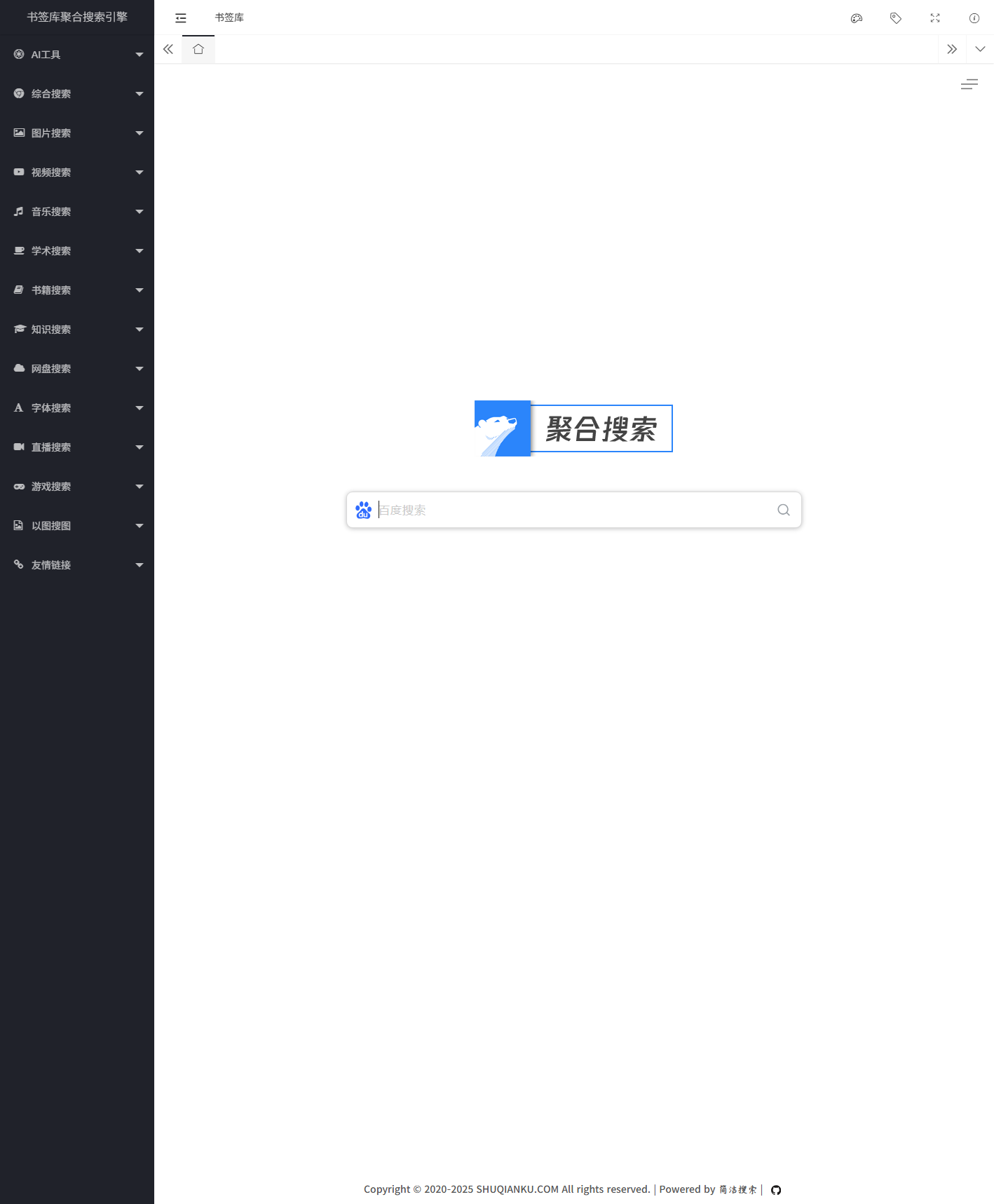
Task: Click the 字体搜索 letter A icon
Action: (x=19, y=407)
